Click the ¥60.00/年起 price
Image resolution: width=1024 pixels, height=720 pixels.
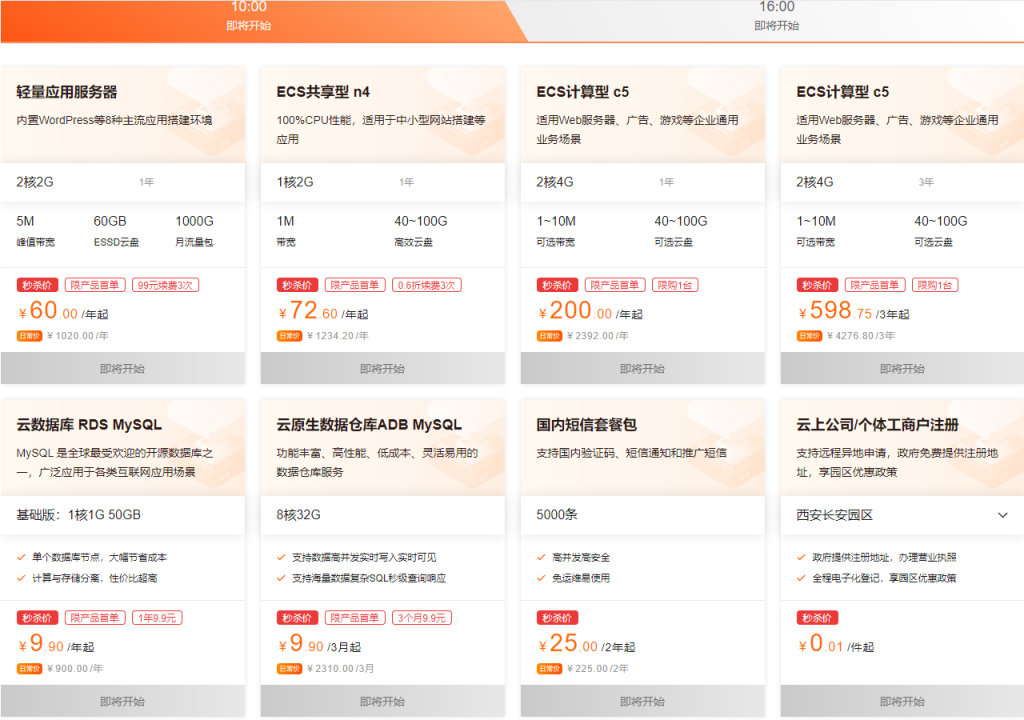(x=63, y=311)
